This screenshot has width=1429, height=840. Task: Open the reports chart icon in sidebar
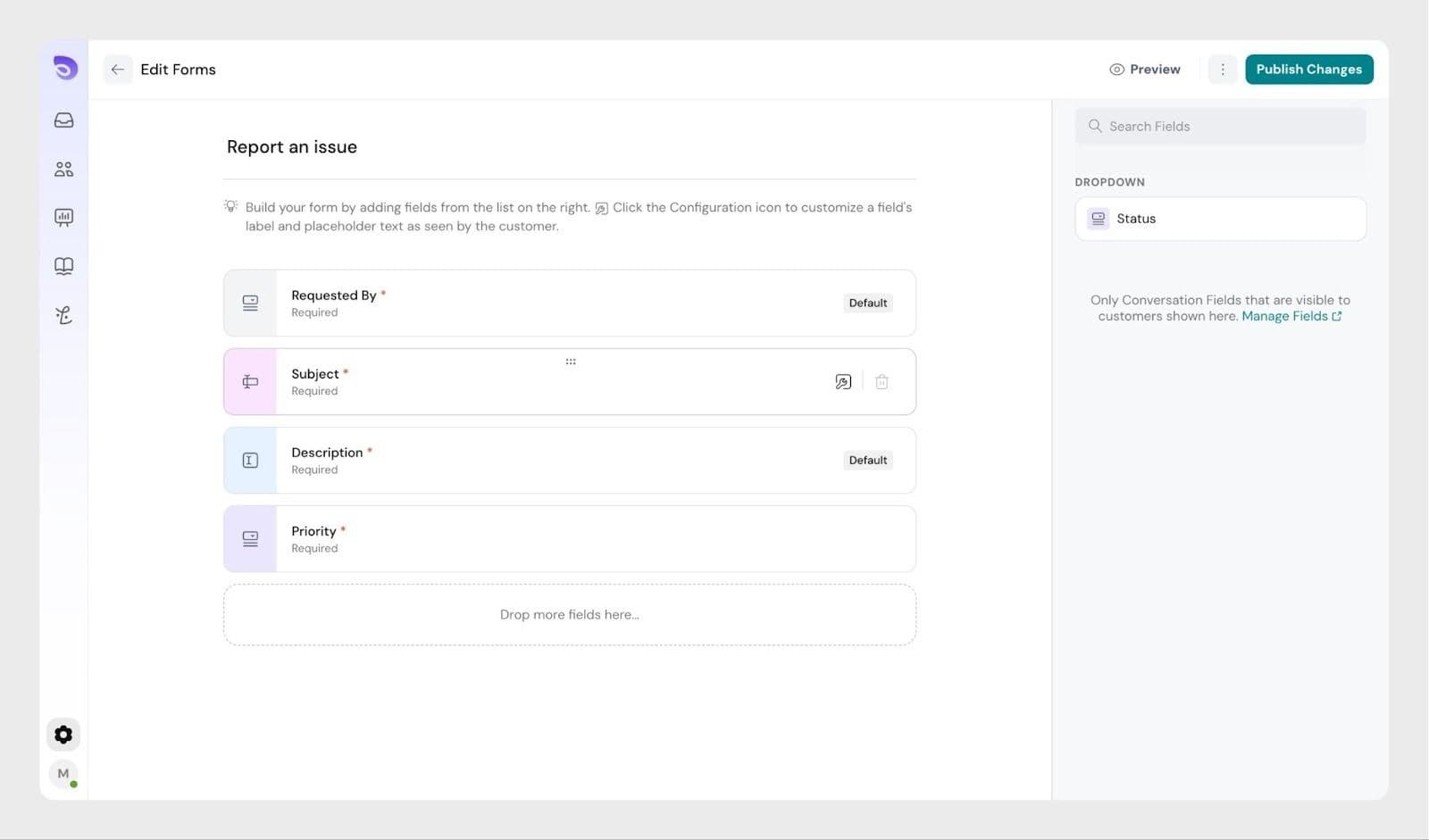click(x=63, y=218)
